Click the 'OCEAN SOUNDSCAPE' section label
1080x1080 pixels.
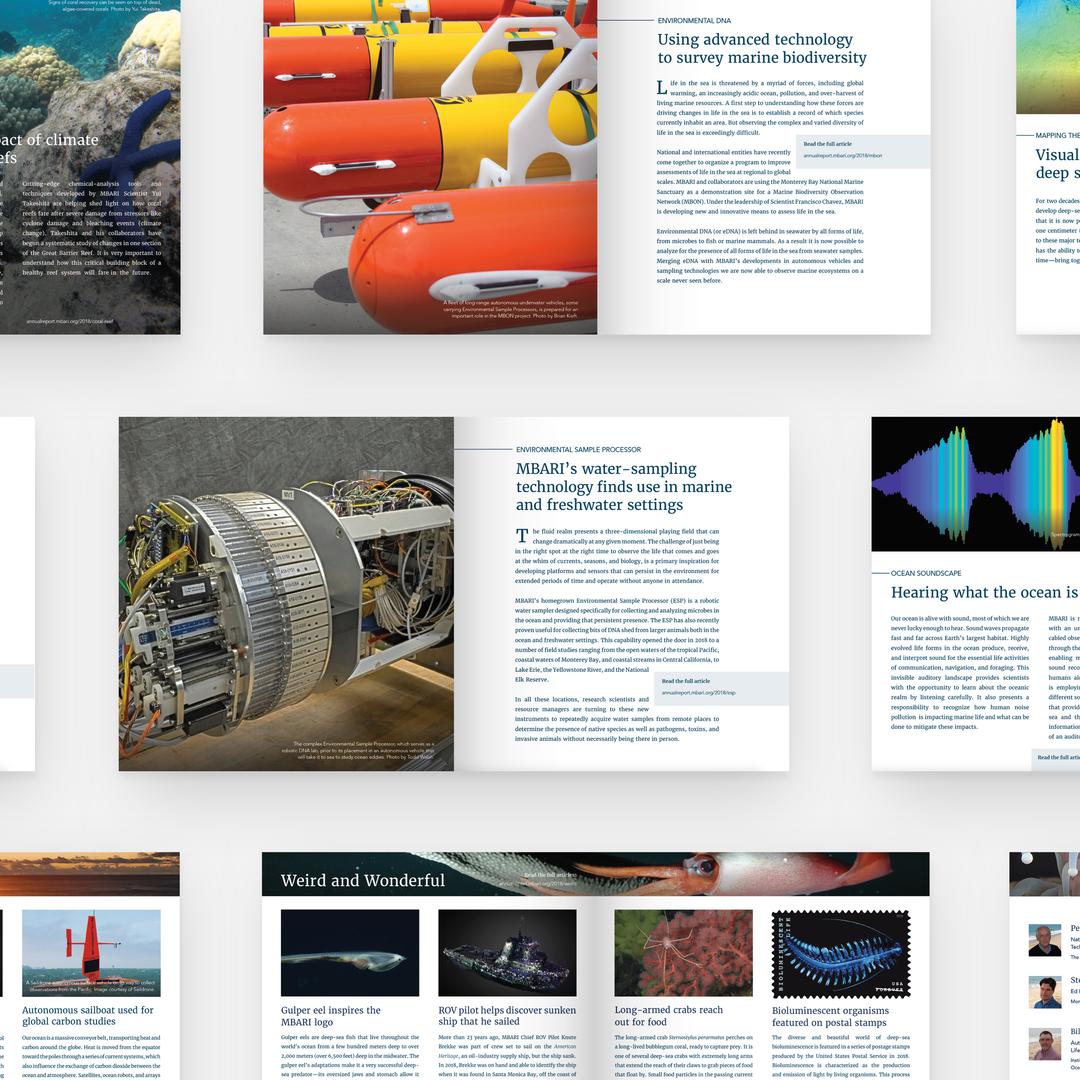click(x=926, y=573)
